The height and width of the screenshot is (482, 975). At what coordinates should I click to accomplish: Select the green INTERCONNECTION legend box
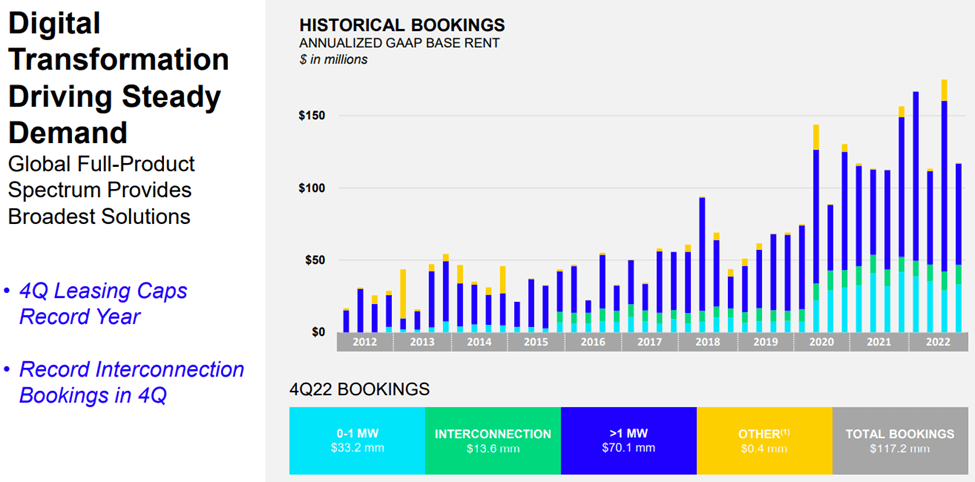coord(492,440)
